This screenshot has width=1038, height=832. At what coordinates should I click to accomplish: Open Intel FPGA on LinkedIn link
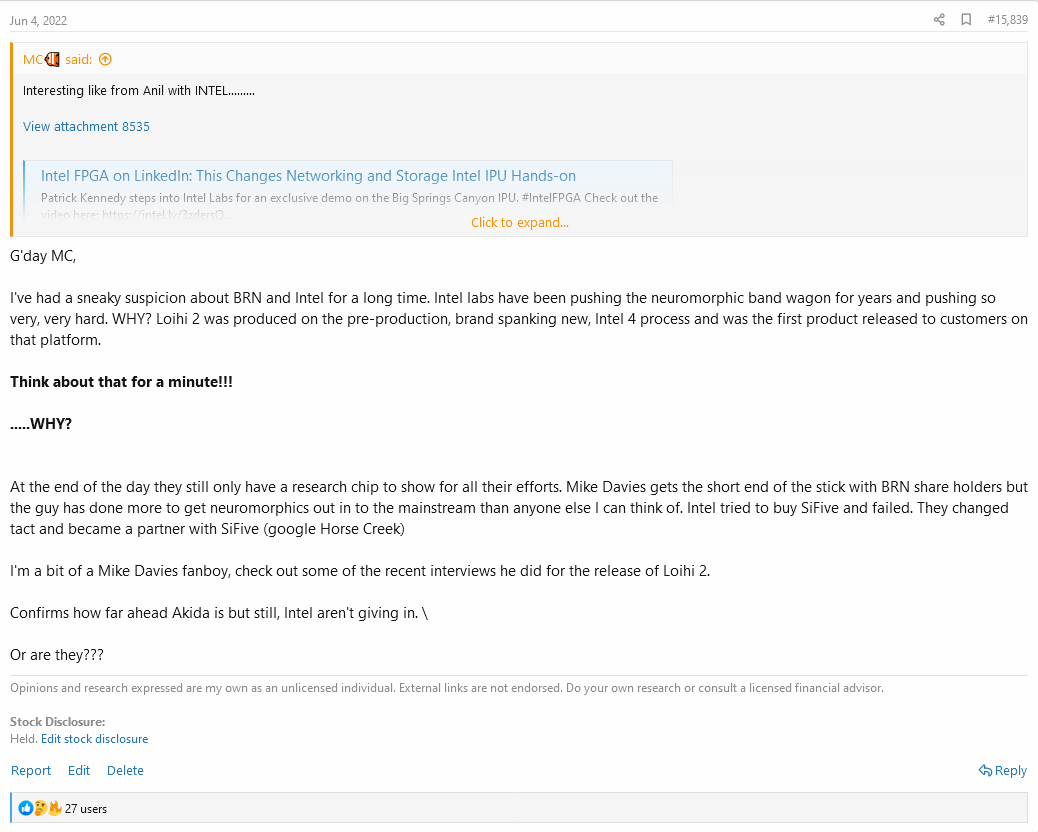pos(308,175)
